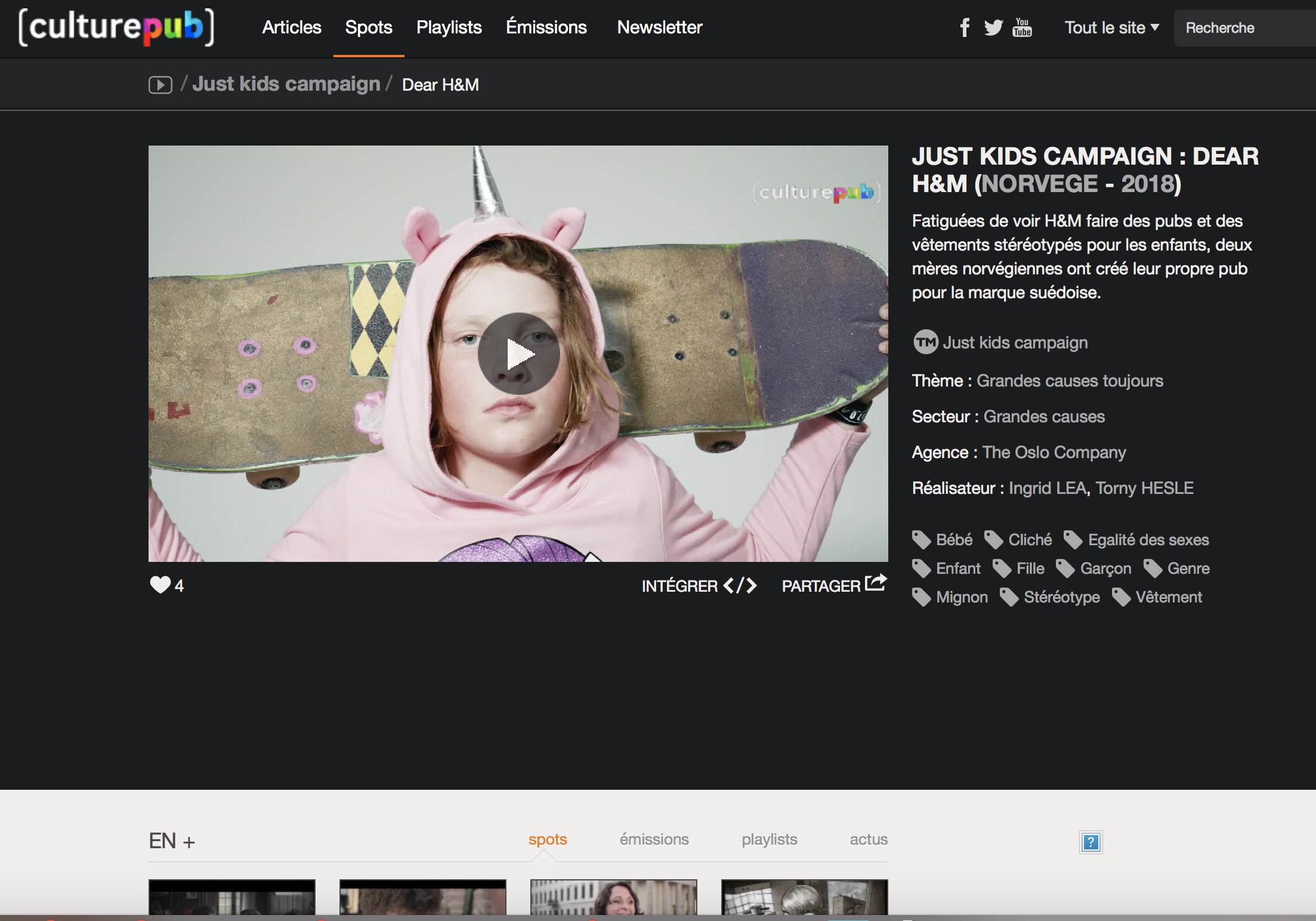
Task: Play the Dear H&M video
Action: click(518, 354)
